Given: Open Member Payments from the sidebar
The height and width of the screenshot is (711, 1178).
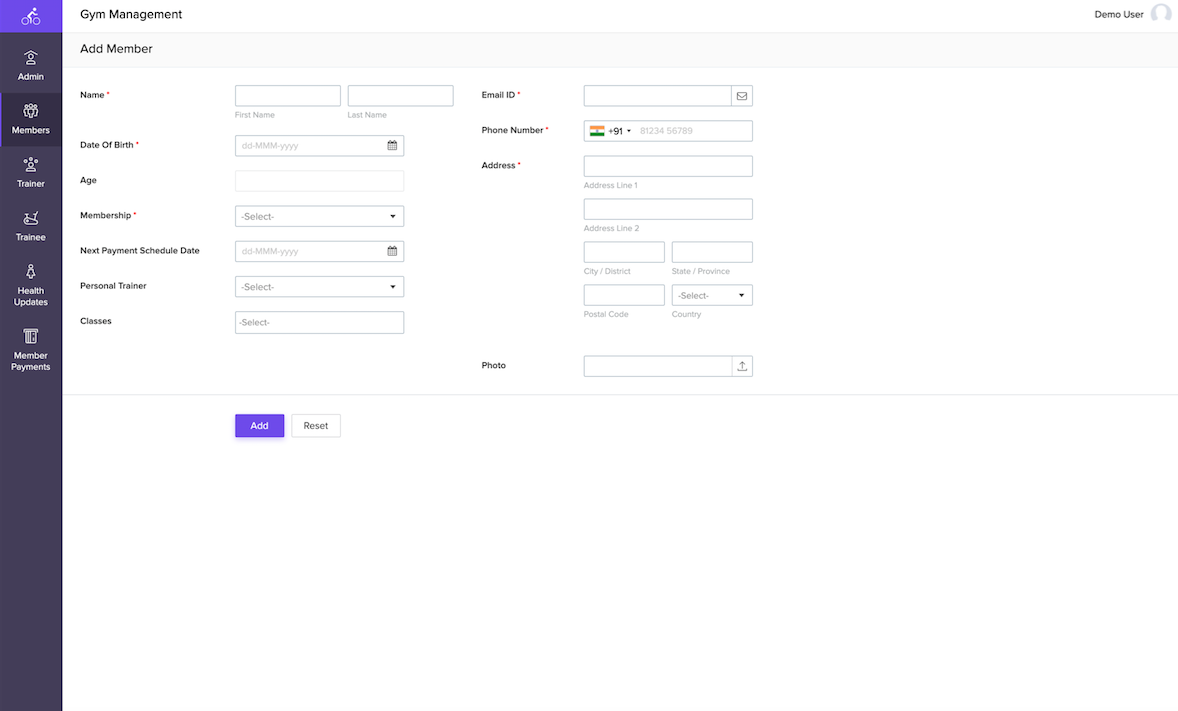Looking at the screenshot, I should click(31, 349).
